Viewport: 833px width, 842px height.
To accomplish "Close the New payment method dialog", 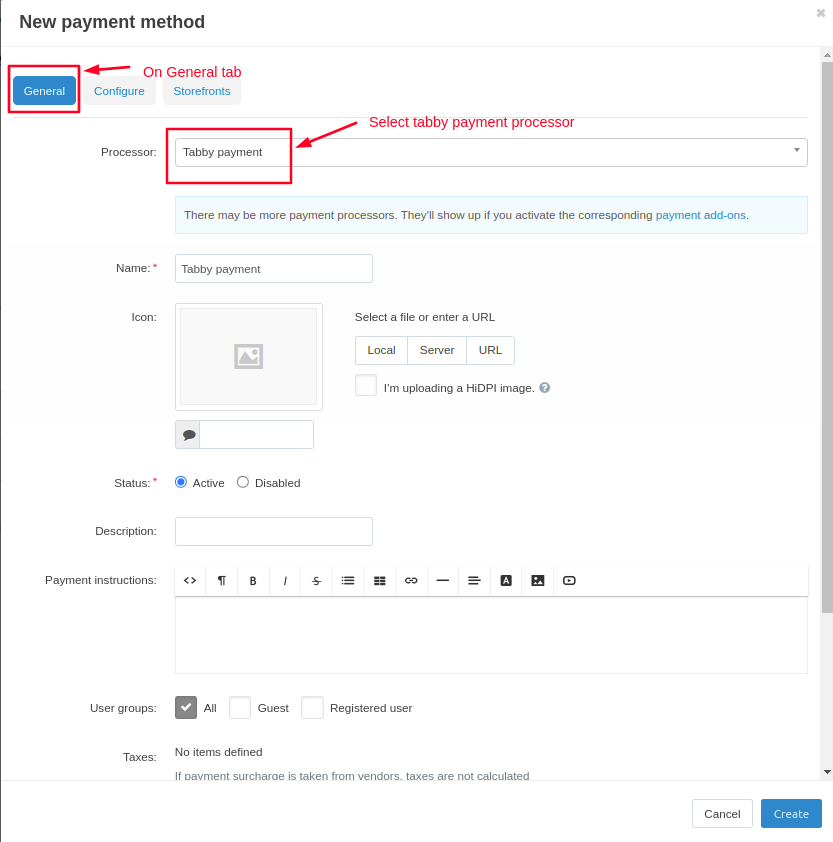I will (x=821, y=13).
